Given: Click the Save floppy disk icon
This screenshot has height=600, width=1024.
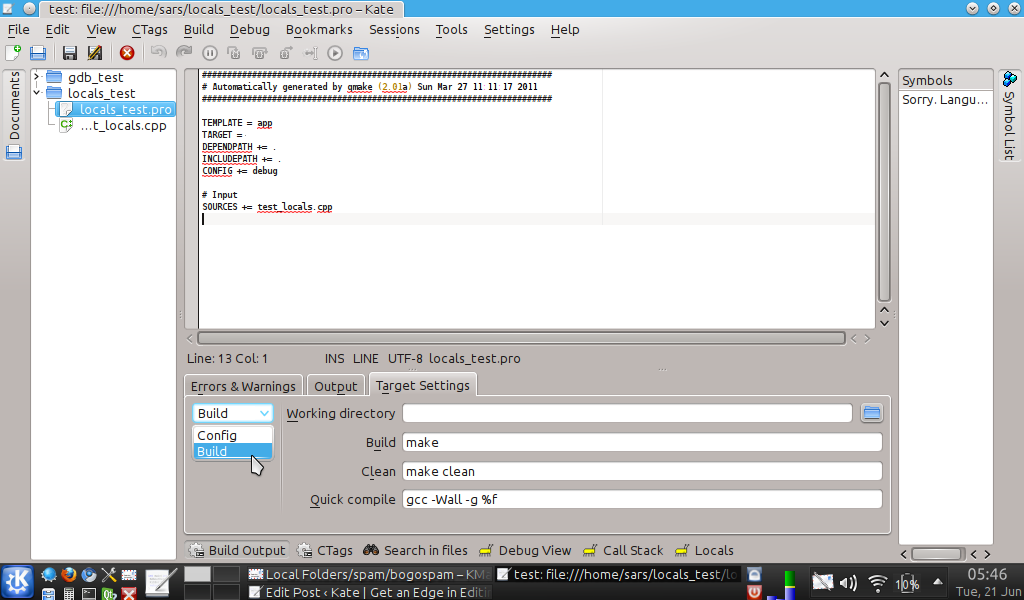Looking at the screenshot, I should click(70, 53).
